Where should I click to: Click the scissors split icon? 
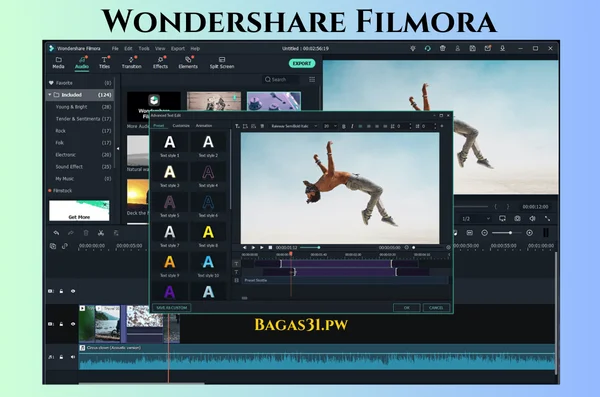(101, 233)
